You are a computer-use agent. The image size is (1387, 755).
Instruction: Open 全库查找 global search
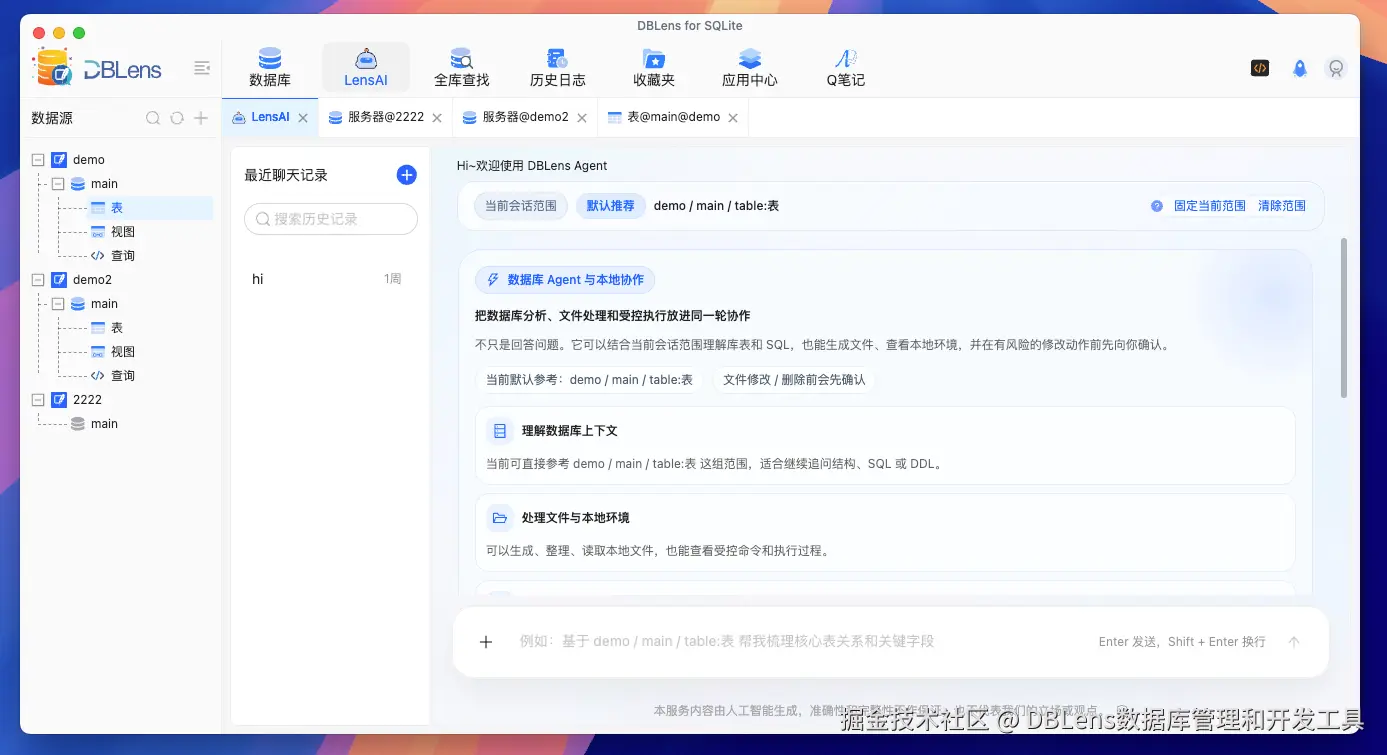[x=461, y=67]
